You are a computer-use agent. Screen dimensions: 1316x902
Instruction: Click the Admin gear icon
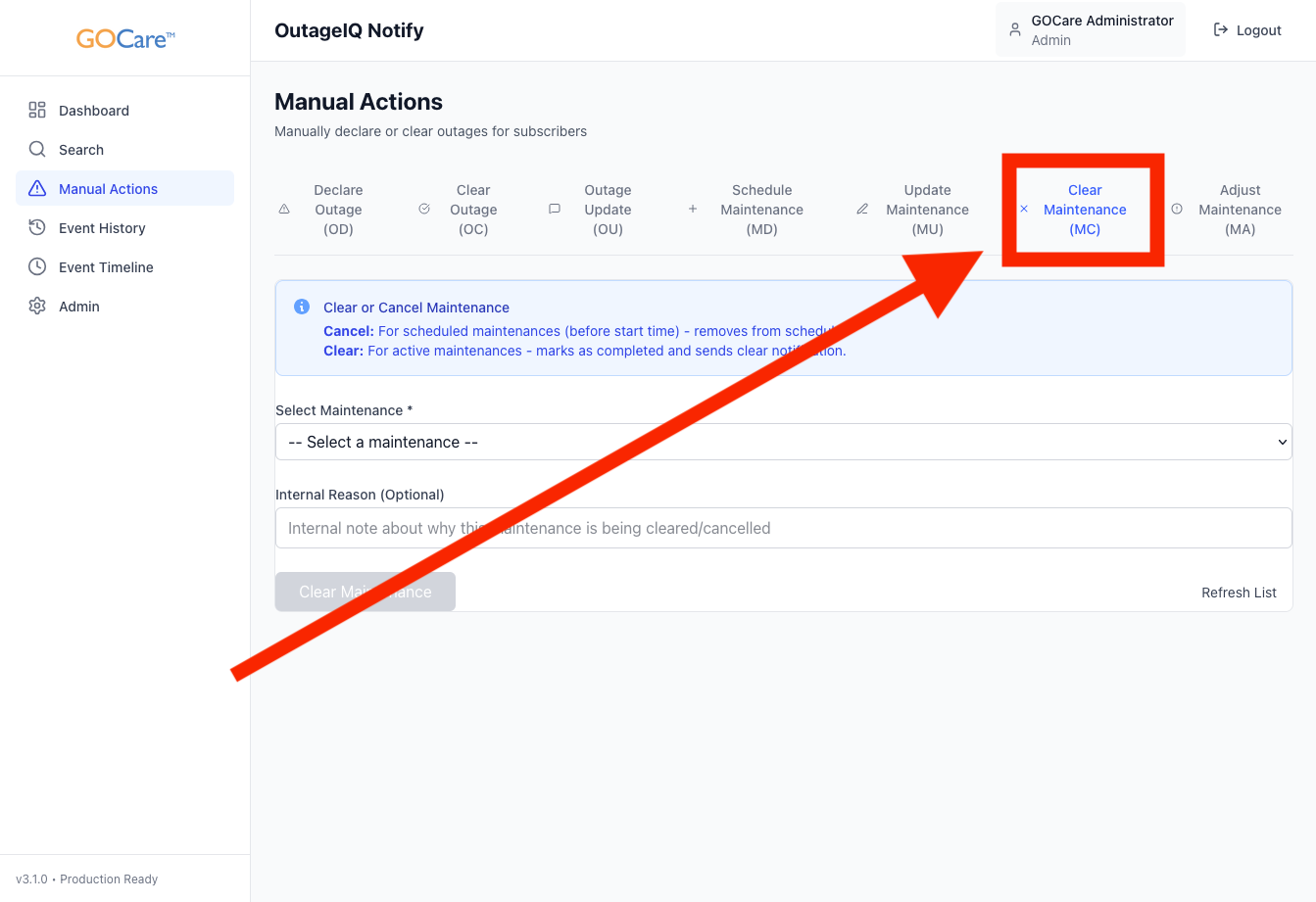[x=37, y=307]
